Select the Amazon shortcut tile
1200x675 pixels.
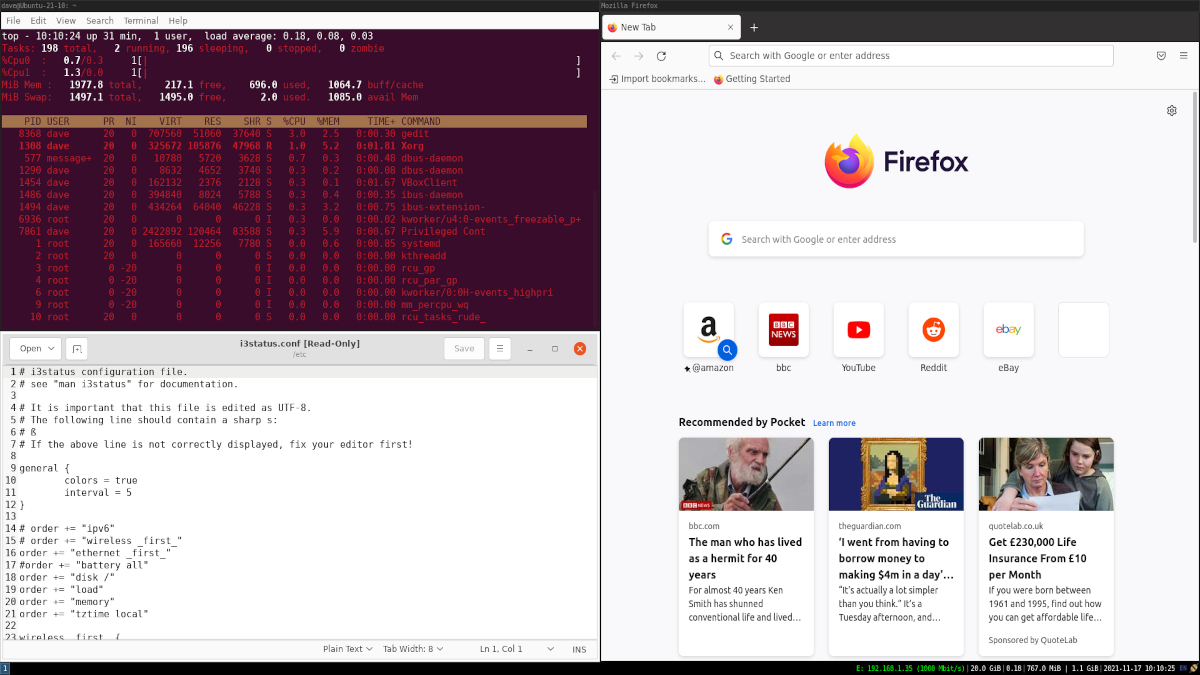pyautogui.click(x=709, y=330)
